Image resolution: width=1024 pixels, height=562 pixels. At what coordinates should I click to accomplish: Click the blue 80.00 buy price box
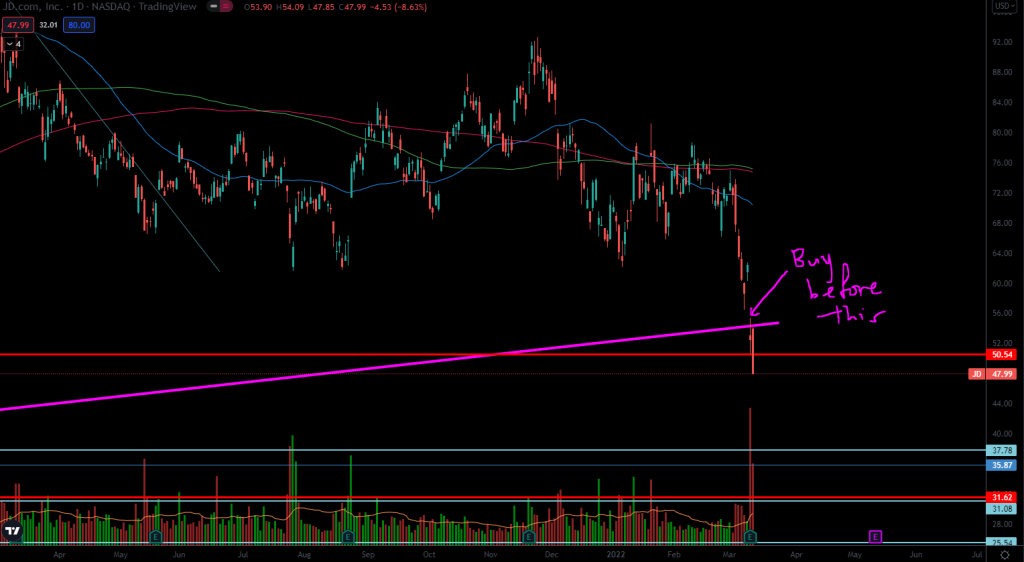pyautogui.click(x=79, y=25)
